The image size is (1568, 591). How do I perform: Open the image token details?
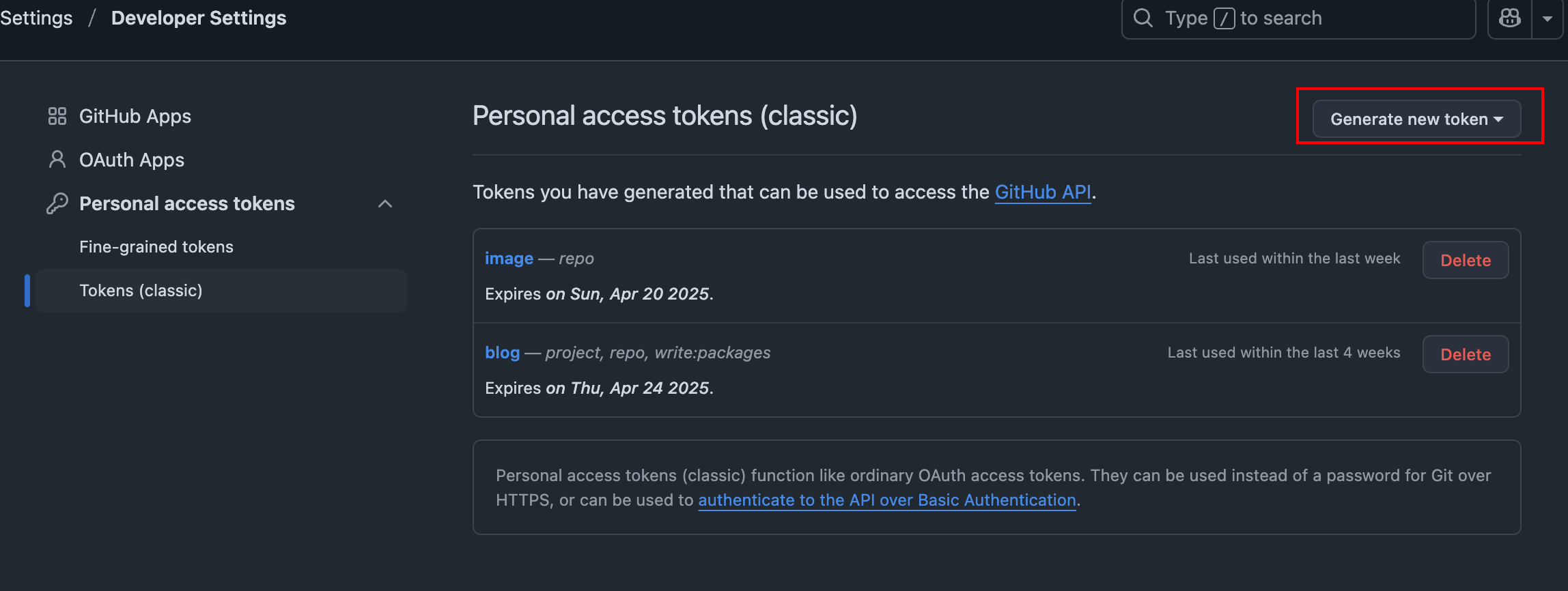[x=509, y=259]
